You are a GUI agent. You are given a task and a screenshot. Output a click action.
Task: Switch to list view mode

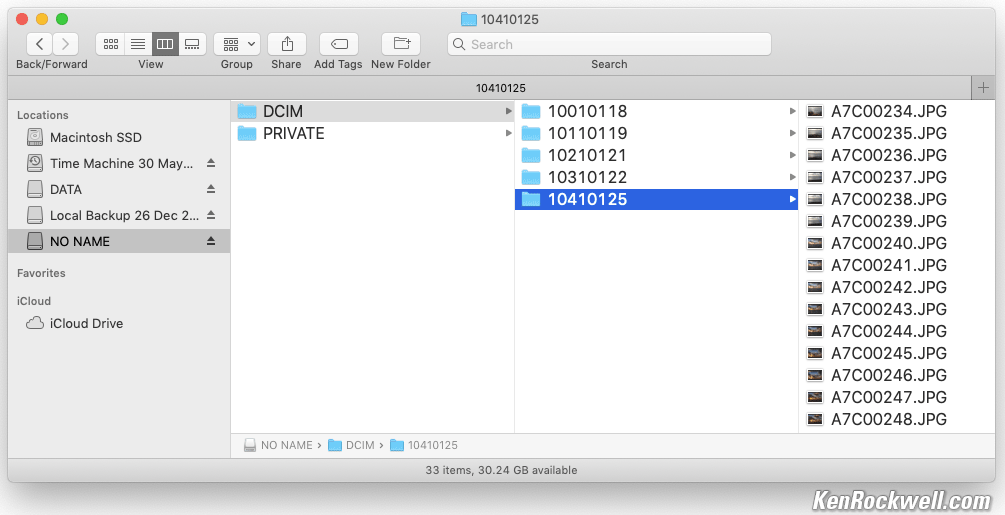(138, 44)
